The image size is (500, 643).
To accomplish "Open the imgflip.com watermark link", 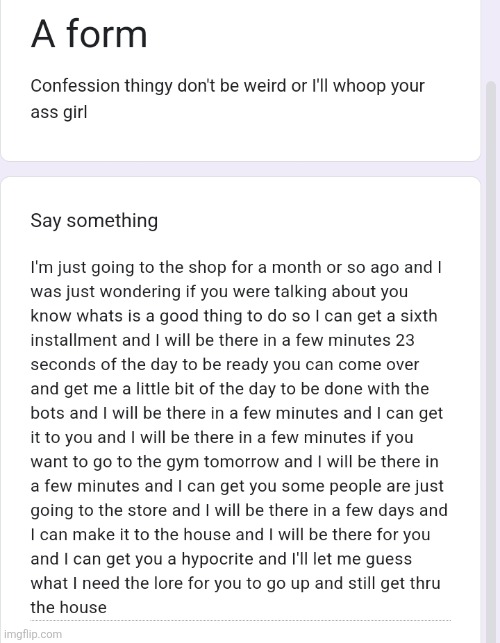I will click(33, 634).
